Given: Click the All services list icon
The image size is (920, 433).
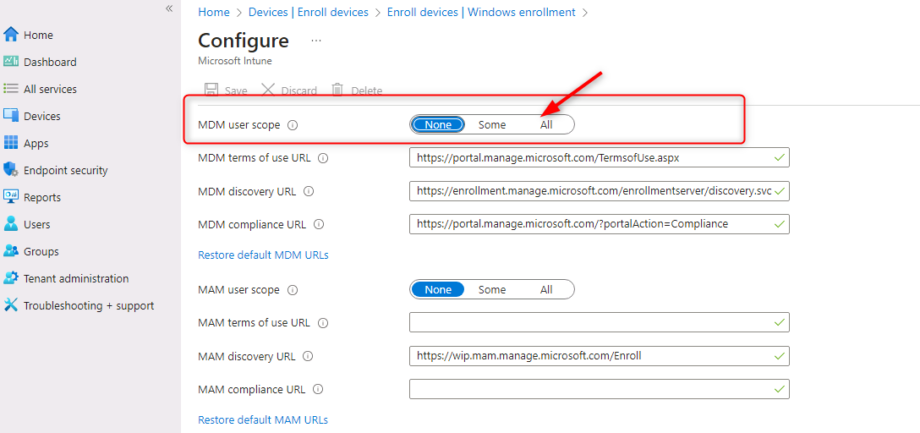Looking at the screenshot, I should click(x=11, y=89).
